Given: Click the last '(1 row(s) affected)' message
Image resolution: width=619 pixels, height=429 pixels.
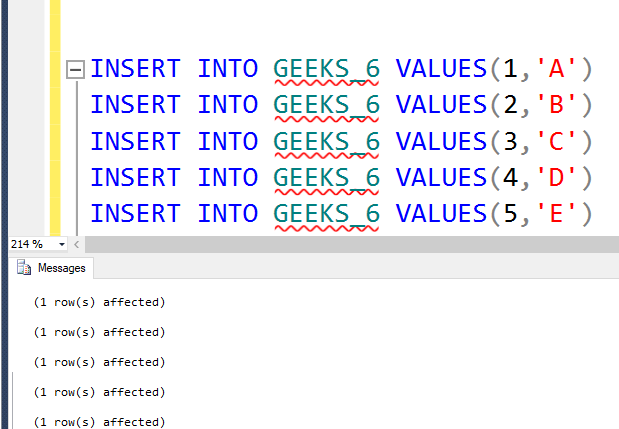Looking at the screenshot, I should pos(99,422).
